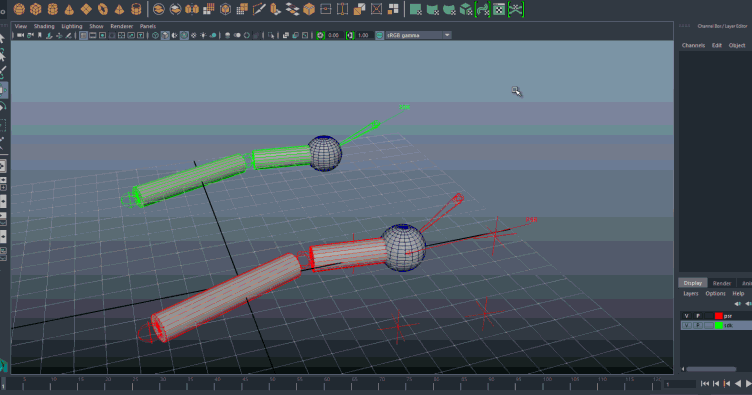Toggle Smooth Shade All in panel toolbar
Image resolution: width=752 pixels, height=395 pixels.
click(165, 35)
